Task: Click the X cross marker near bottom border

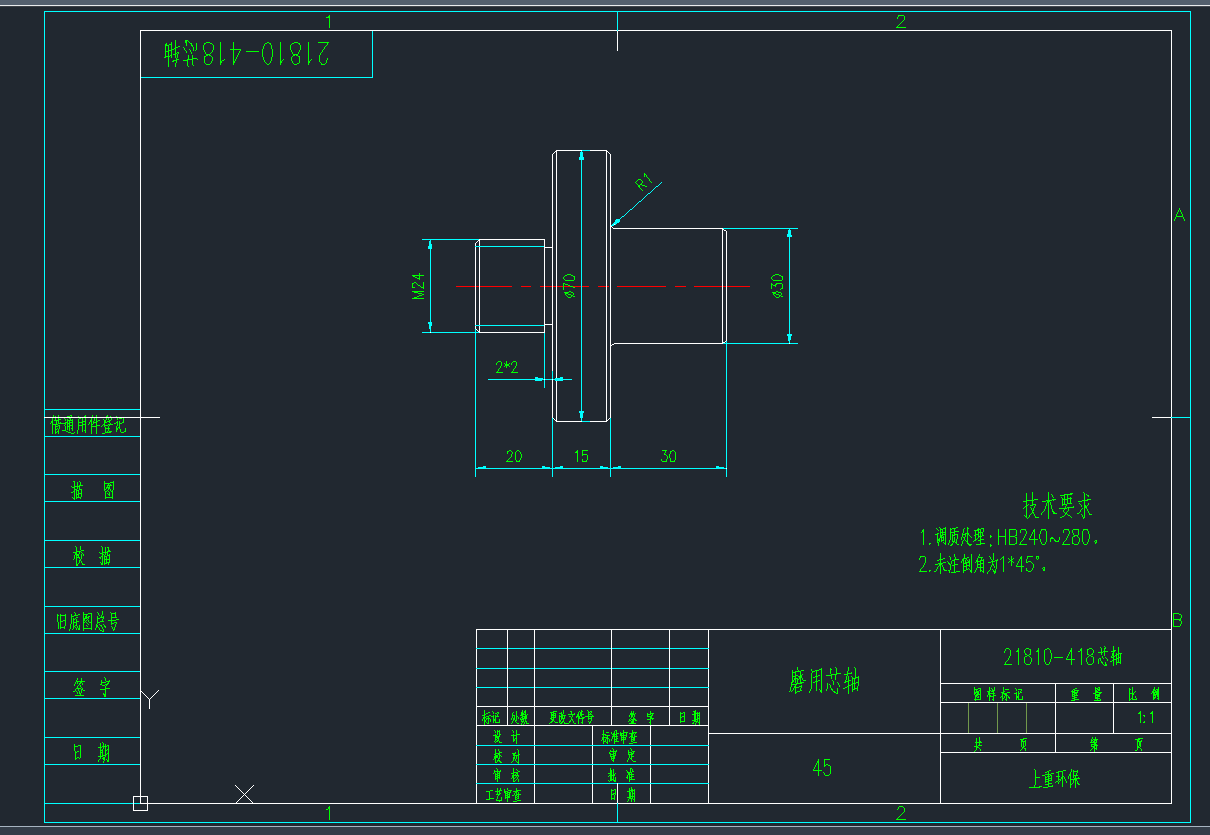Action: click(244, 794)
